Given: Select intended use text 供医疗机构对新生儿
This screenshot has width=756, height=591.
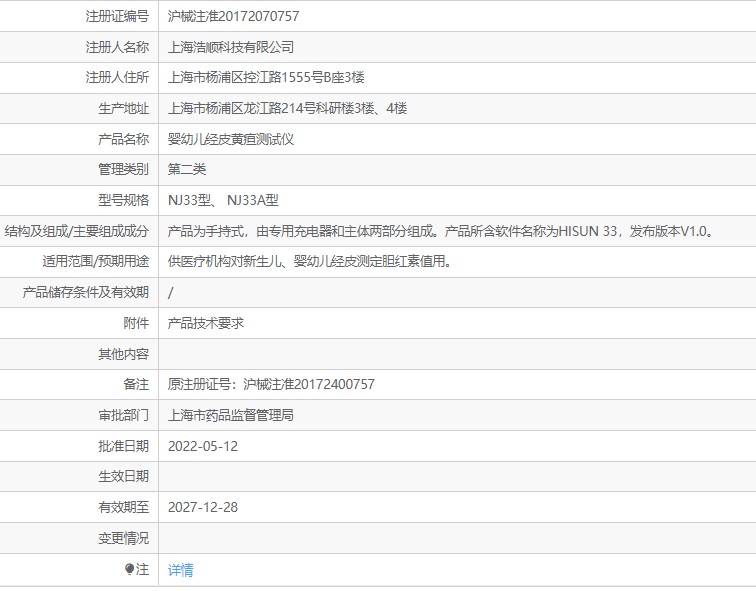Looking at the screenshot, I should point(310,261).
